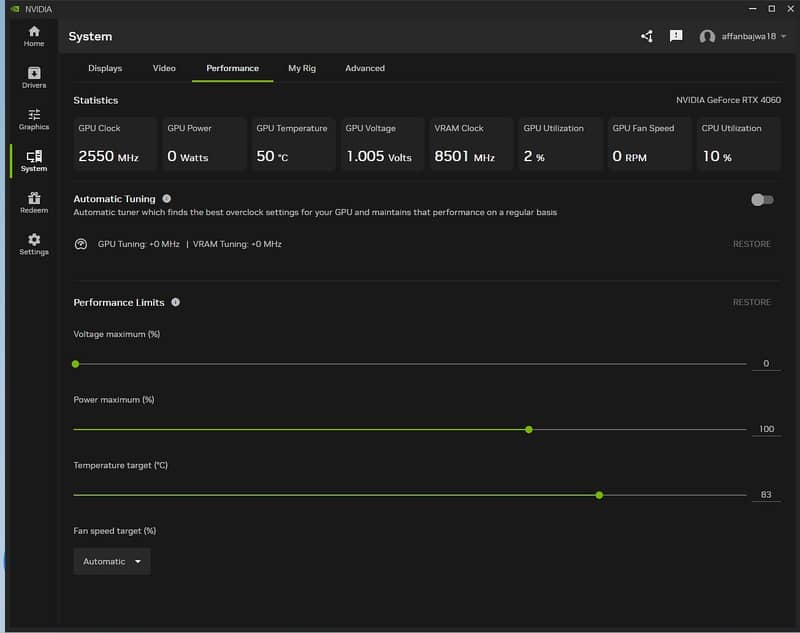Open the Home section in sidebar
Image resolution: width=800 pixels, height=633 pixels.
34,36
